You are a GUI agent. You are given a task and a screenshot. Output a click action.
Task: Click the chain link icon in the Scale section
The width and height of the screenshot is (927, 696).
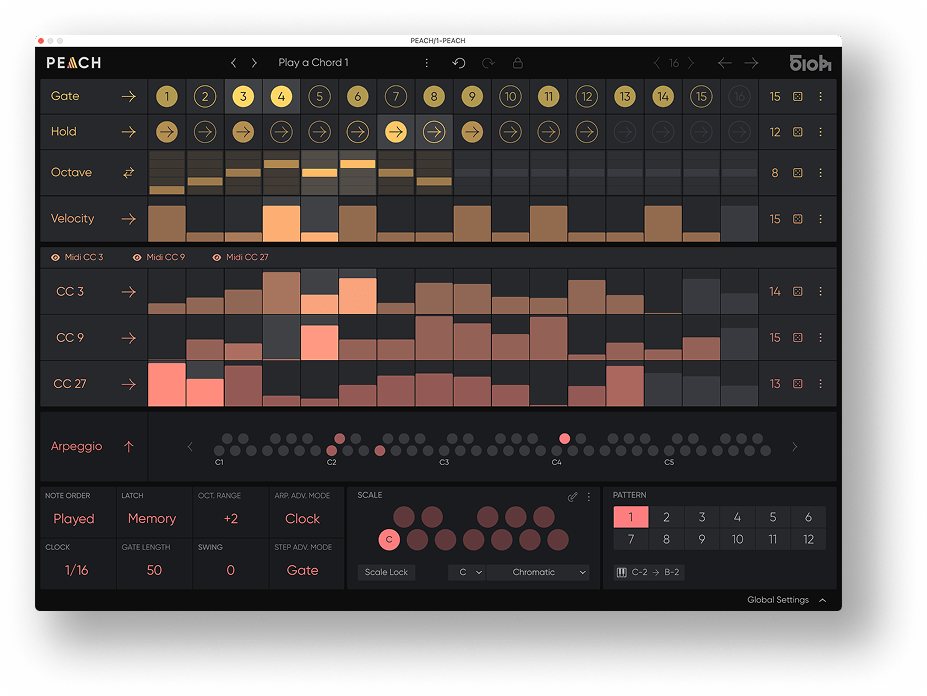point(573,495)
